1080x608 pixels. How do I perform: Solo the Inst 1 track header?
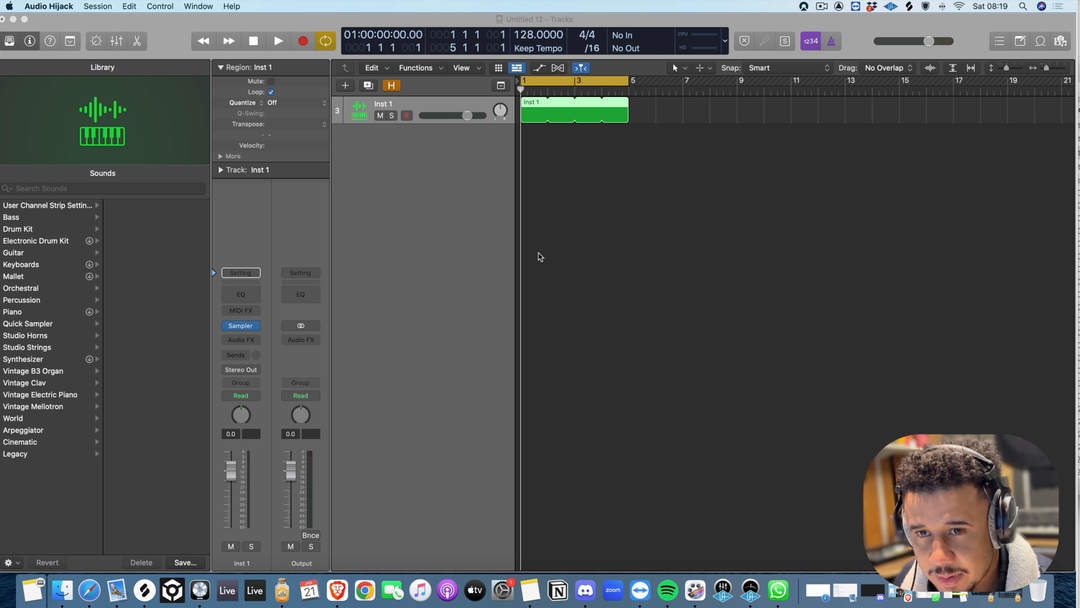point(392,116)
